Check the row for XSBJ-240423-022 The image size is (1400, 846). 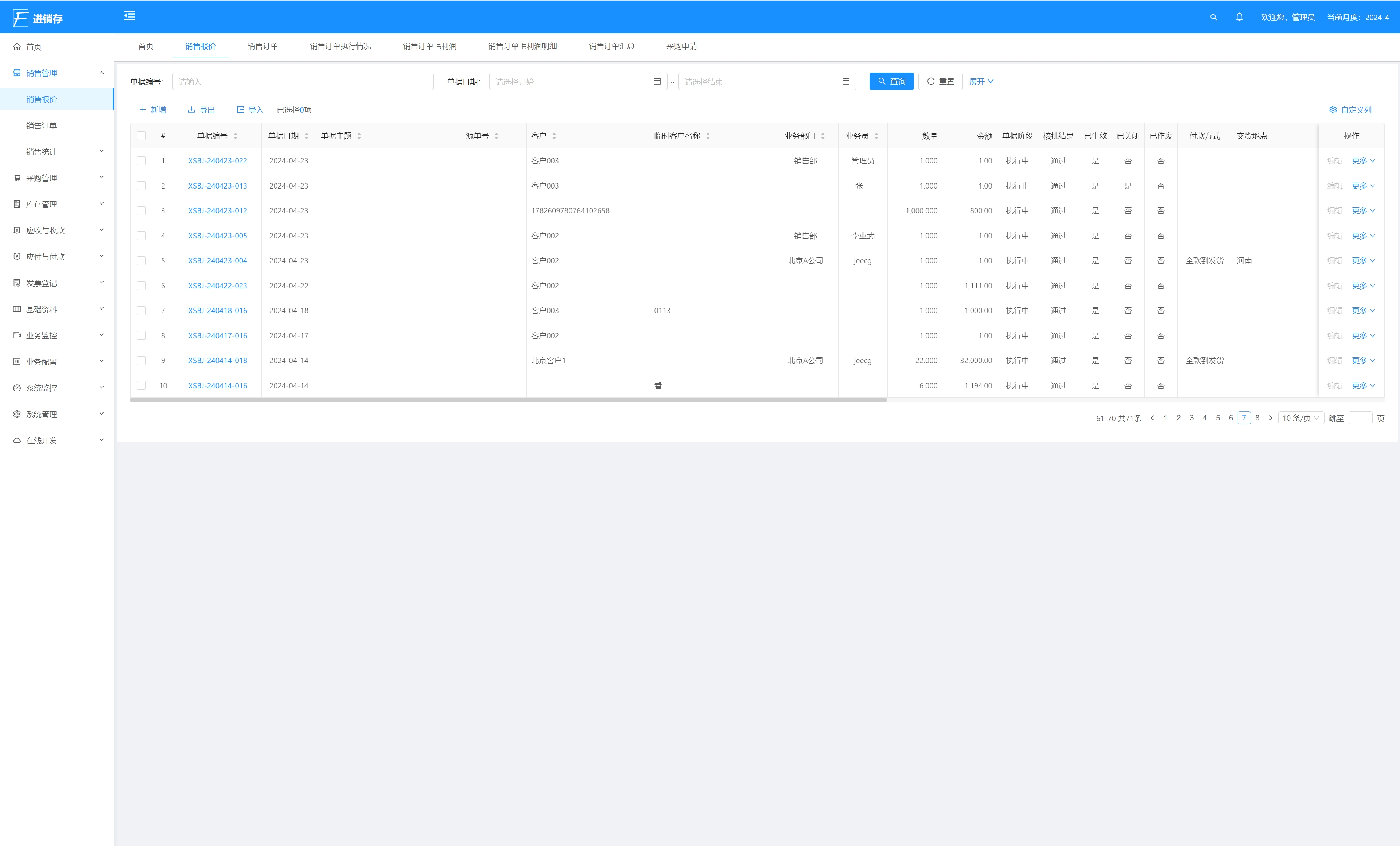point(141,161)
